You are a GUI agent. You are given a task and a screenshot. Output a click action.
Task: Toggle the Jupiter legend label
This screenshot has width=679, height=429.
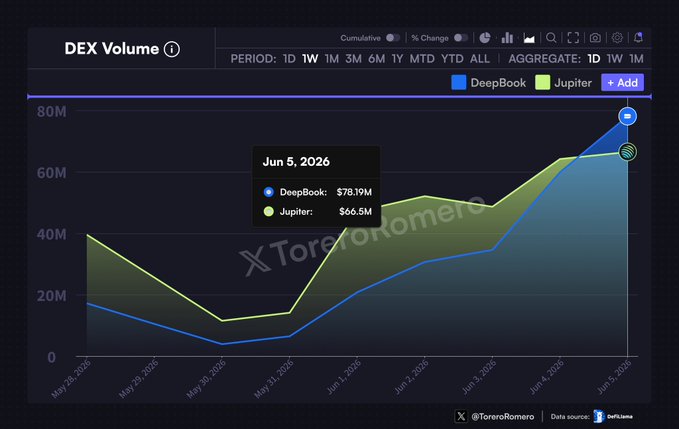click(573, 83)
